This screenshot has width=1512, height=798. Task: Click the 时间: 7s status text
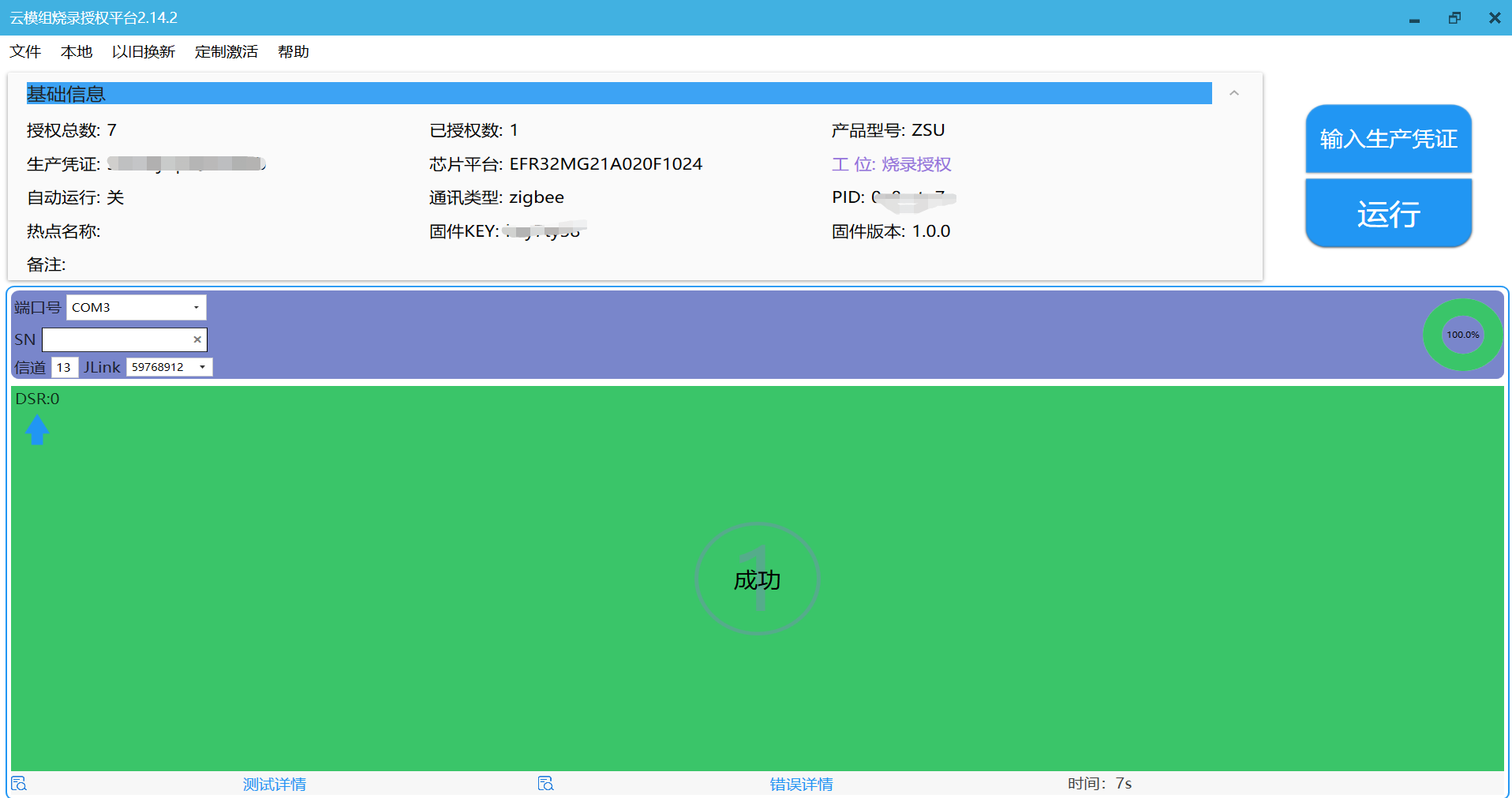point(1100,784)
